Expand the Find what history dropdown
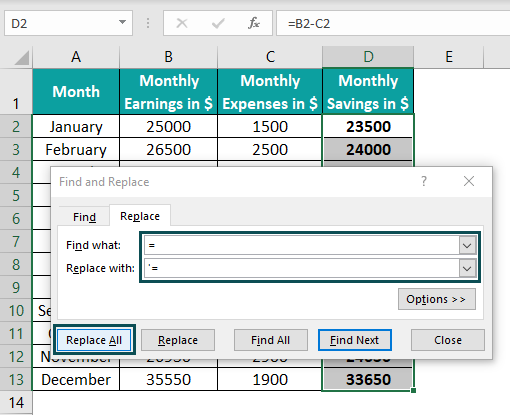510x415 pixels. [467, 246]
